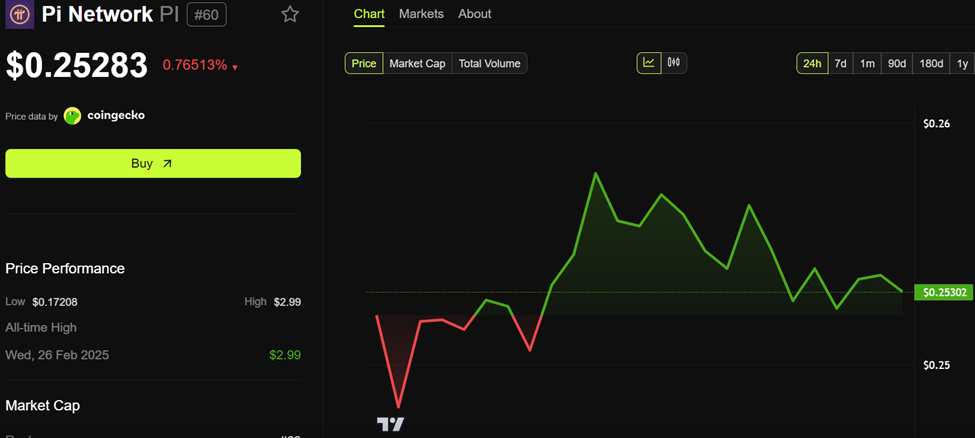Select the 24h time range
Screen dimensions: 975x438
[x=812, y=63]
